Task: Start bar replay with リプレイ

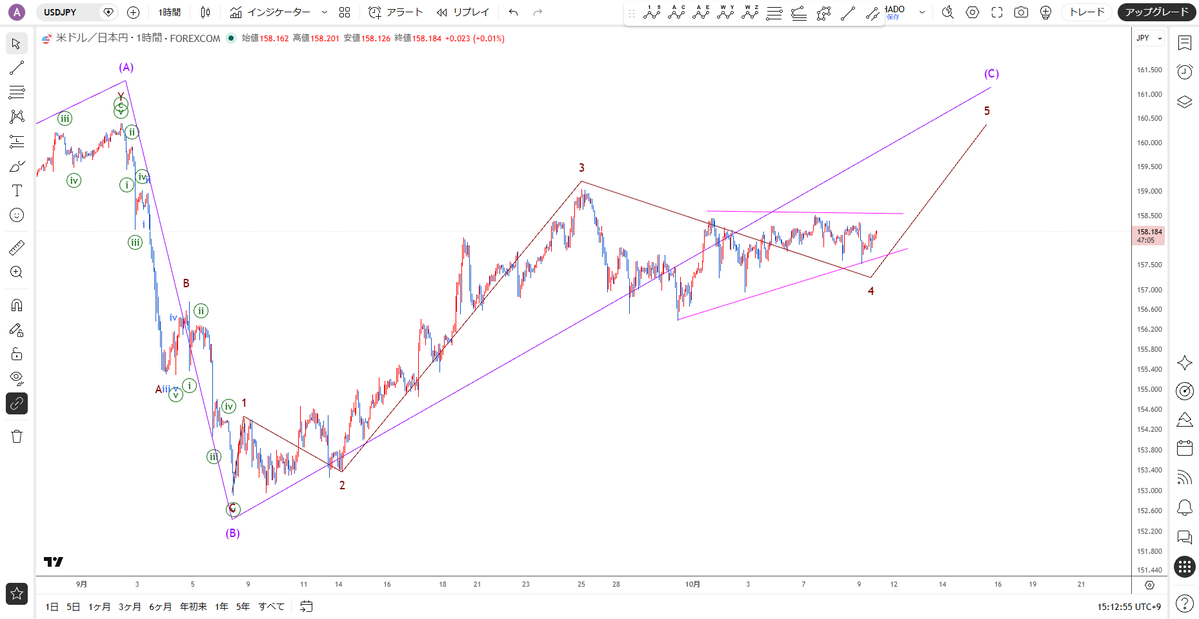Action: (x=463, y=12)
